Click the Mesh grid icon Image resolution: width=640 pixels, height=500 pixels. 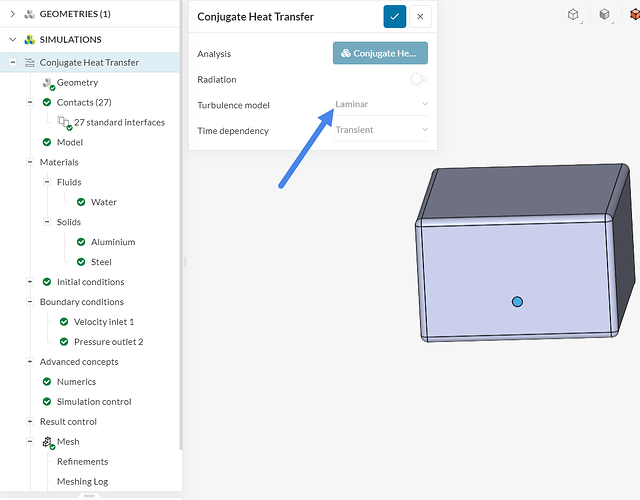pyautogui.click(x=48, y=443)
